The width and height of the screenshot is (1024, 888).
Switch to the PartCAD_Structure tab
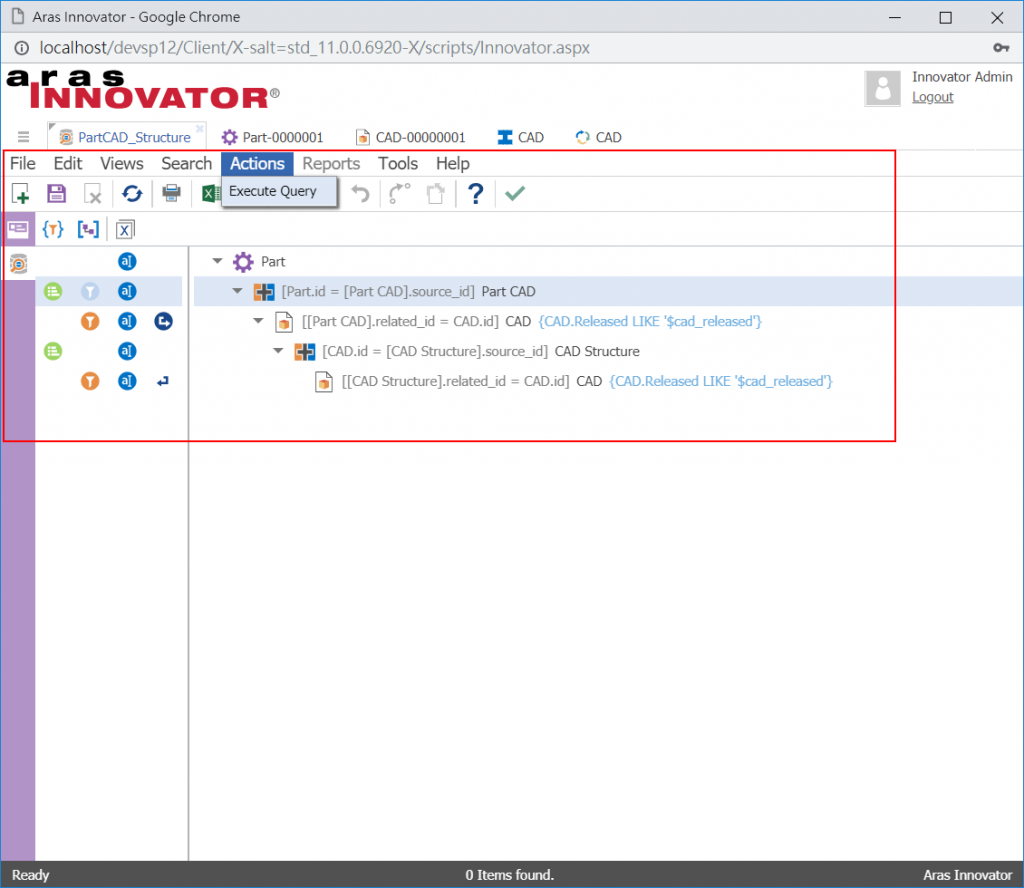pos(127,137)
